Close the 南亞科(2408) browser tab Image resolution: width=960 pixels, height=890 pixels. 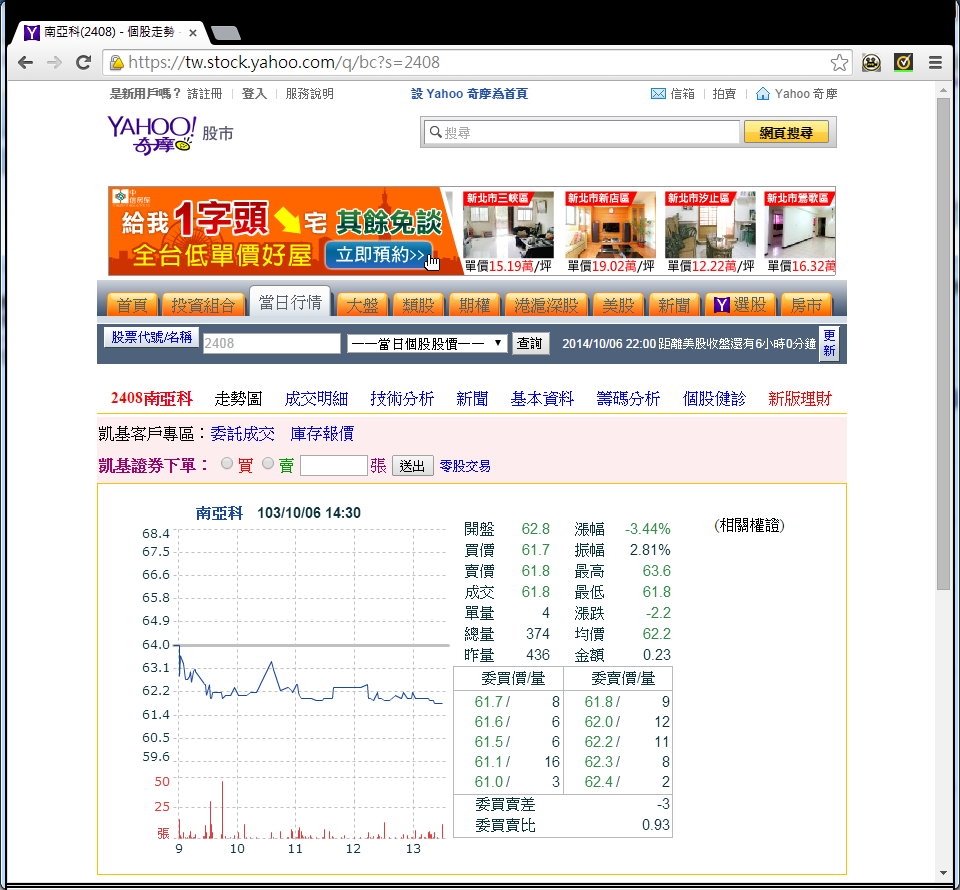tap(193, 32)
